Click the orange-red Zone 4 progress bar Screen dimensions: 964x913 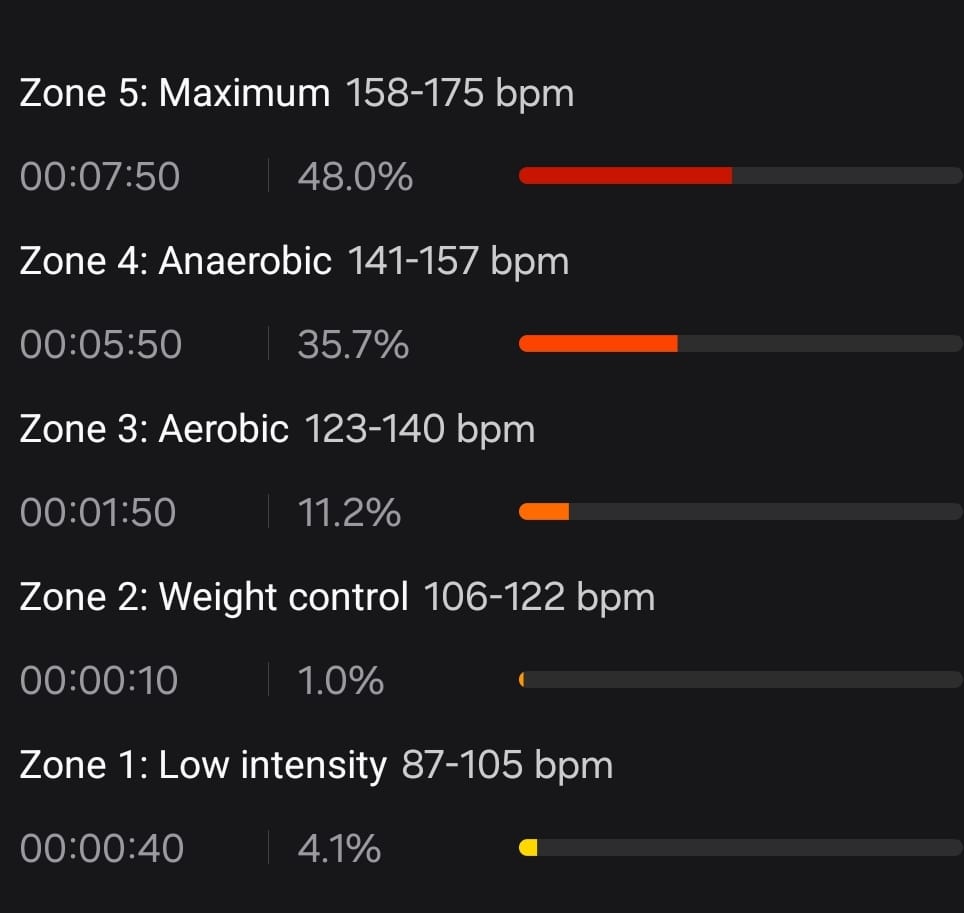pos(598,344)
